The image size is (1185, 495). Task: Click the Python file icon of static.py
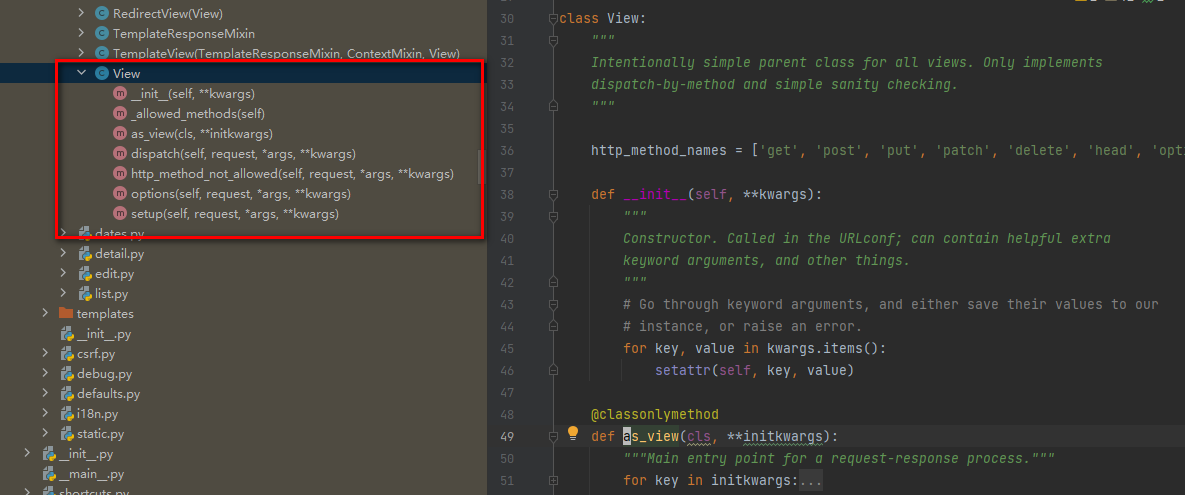click(x=67, y=434)
